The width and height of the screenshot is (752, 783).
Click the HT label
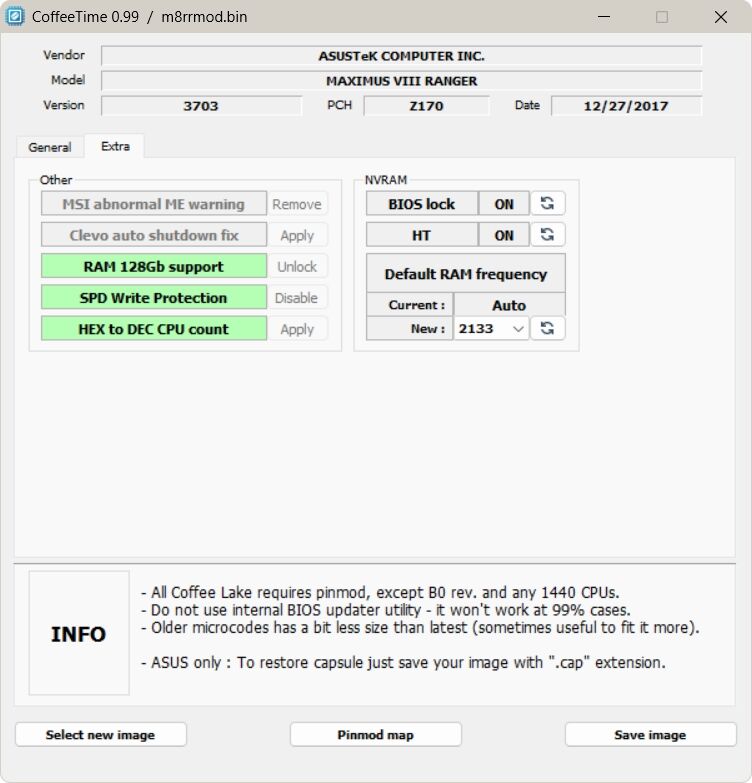point(422,235)
